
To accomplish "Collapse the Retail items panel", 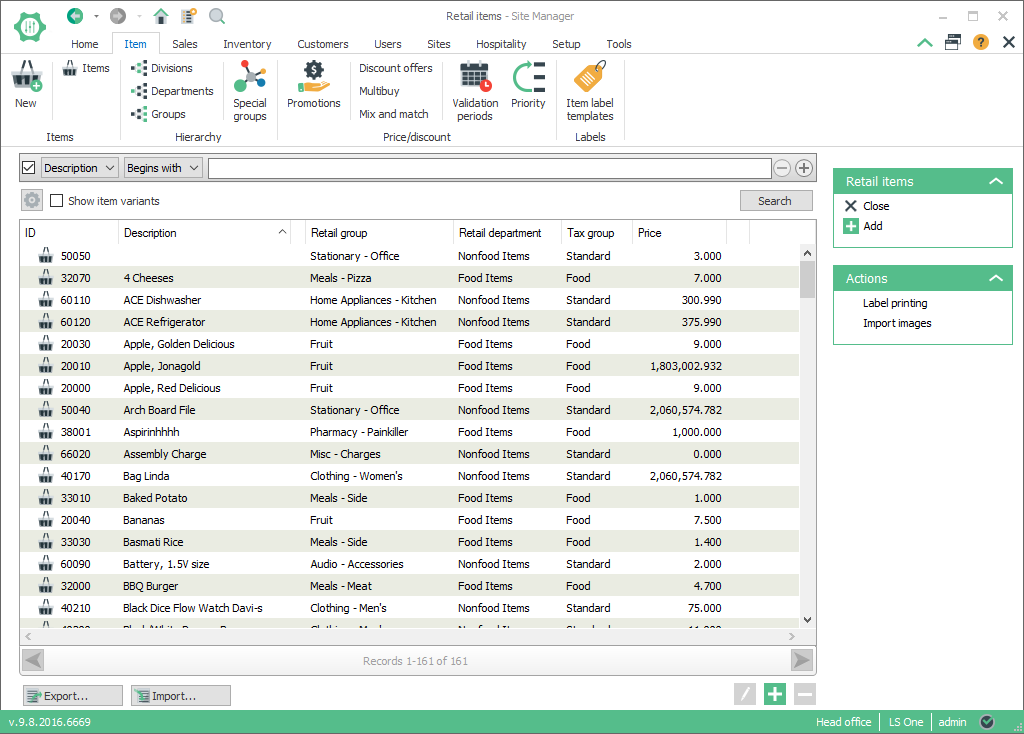I will (x=994, y=181).
